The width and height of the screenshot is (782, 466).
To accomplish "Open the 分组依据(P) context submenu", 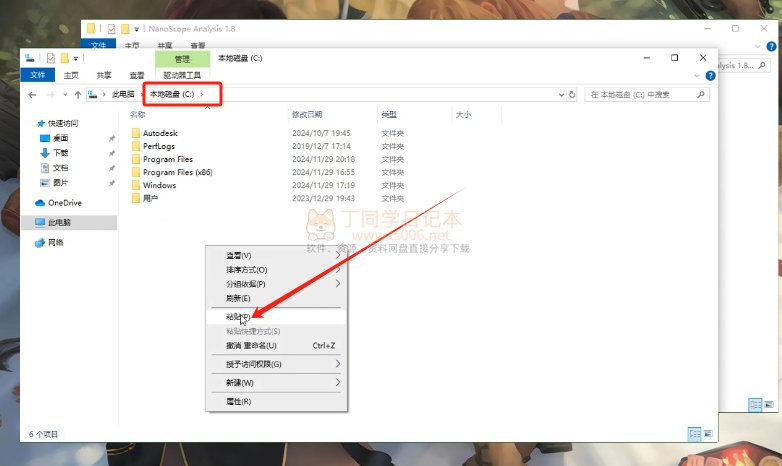I will 276,284.
